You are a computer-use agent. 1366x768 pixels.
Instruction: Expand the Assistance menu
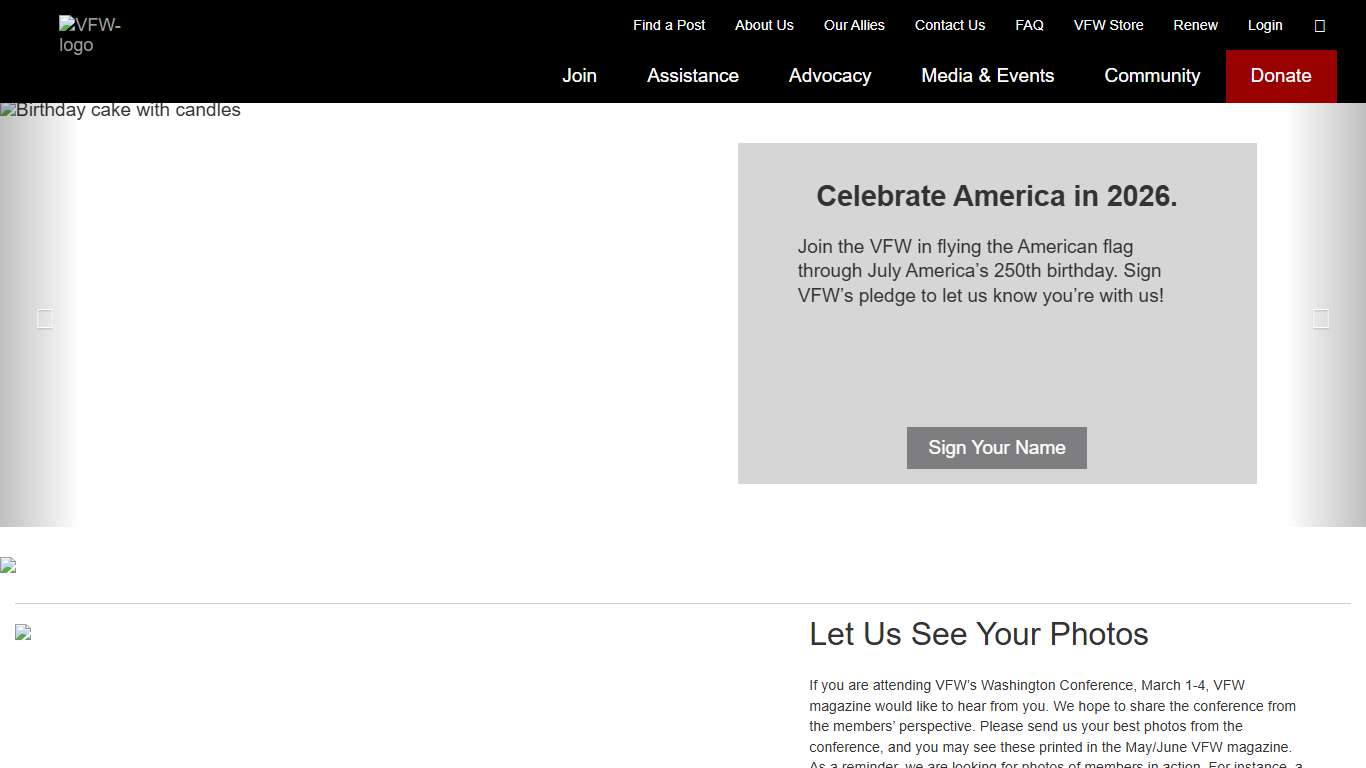coord(692,76)
